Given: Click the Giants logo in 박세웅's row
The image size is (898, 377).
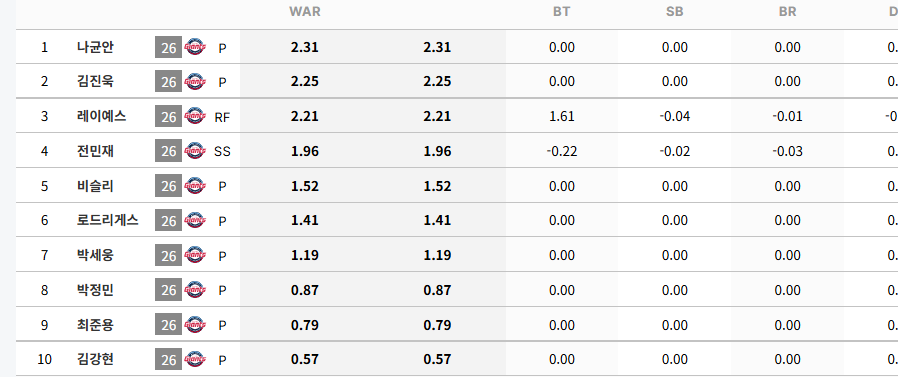Looking at the screenshot, I should pos(195,256).
